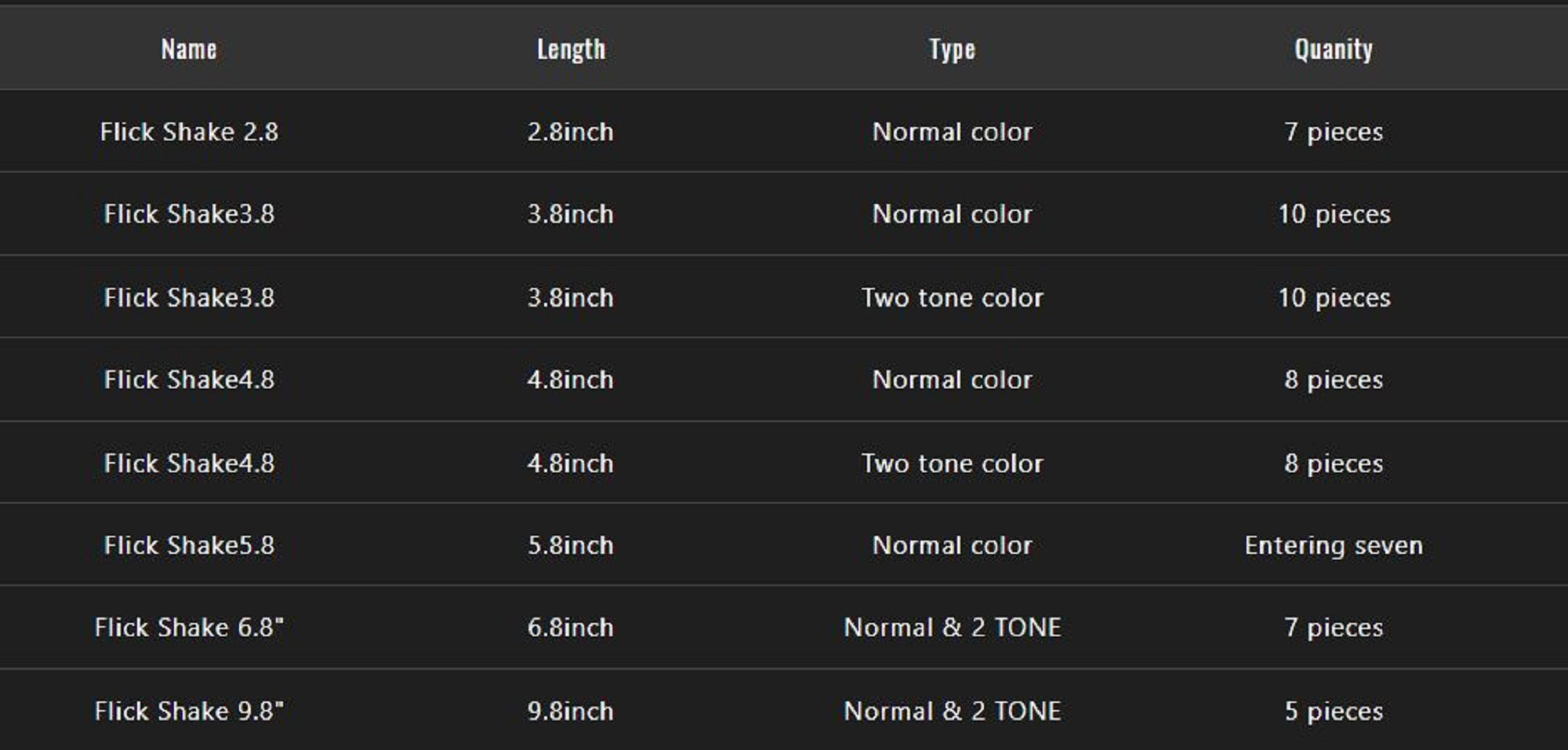
Task: Click the Entering seven quantity cell
Action: 1334,545
